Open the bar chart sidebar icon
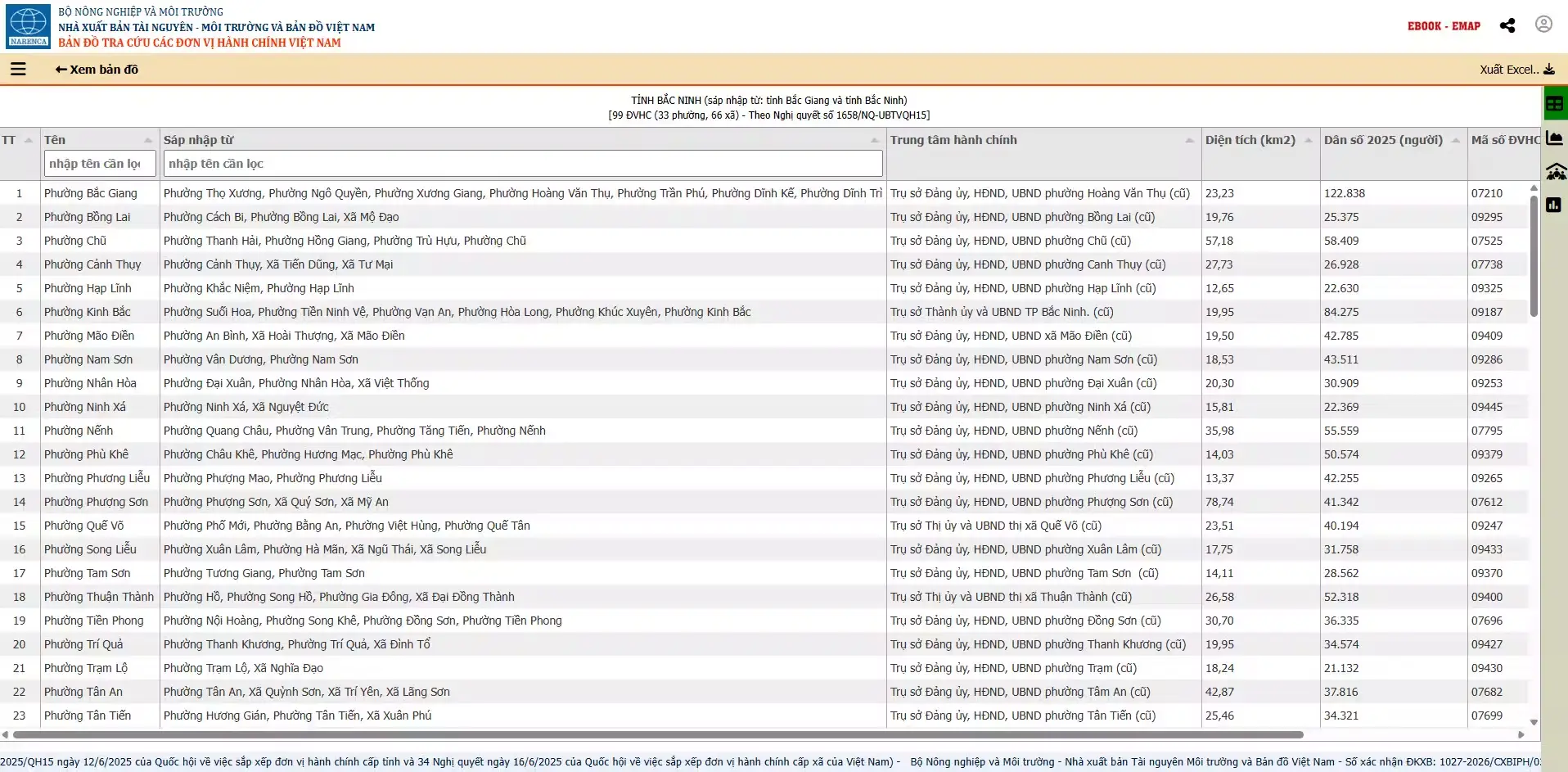The height and width of the screenshot is (772, 1568). pos(1554,205)
